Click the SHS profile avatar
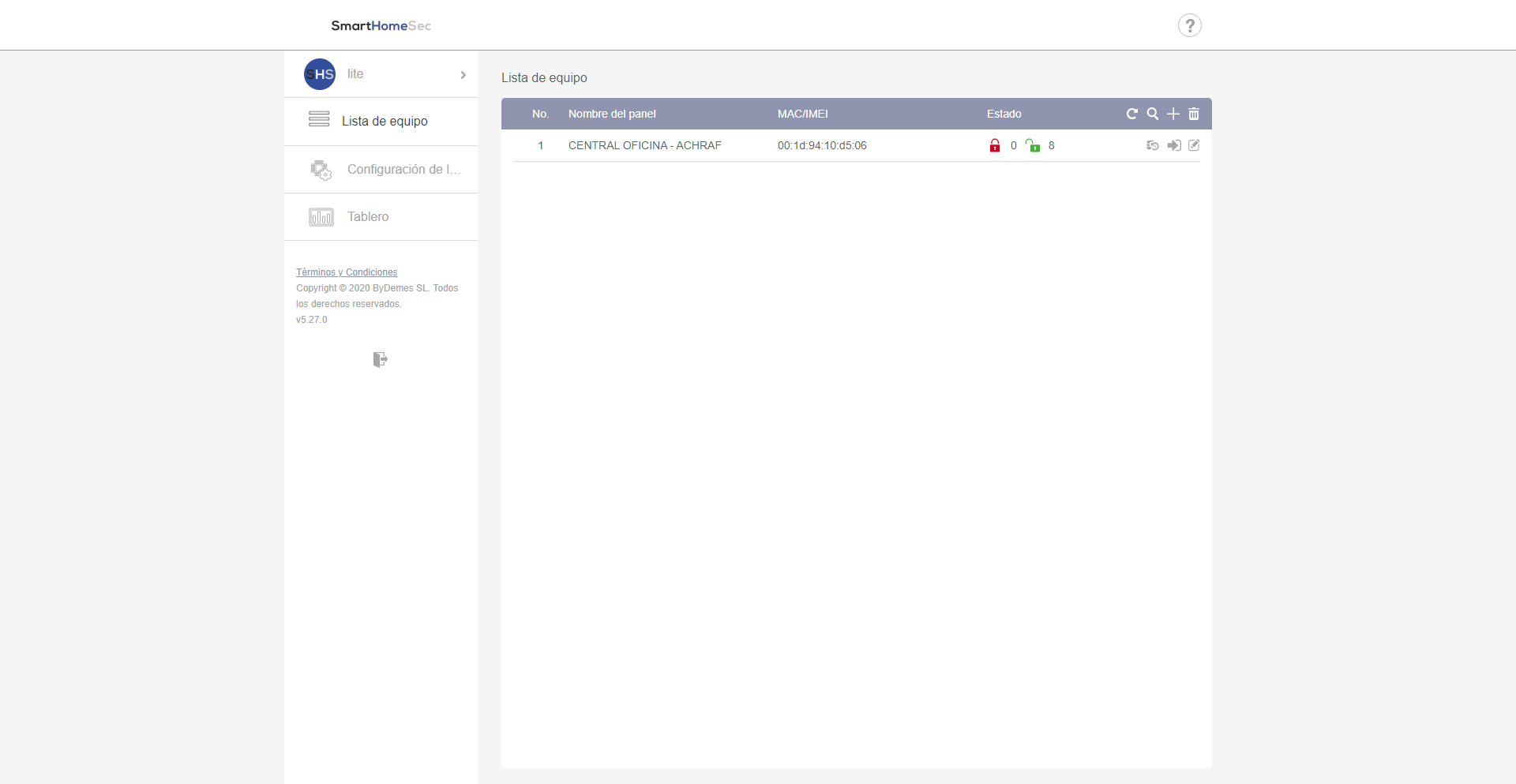Image resolution: width=1516 pixels, height=784 pixels. click(320, 74)
